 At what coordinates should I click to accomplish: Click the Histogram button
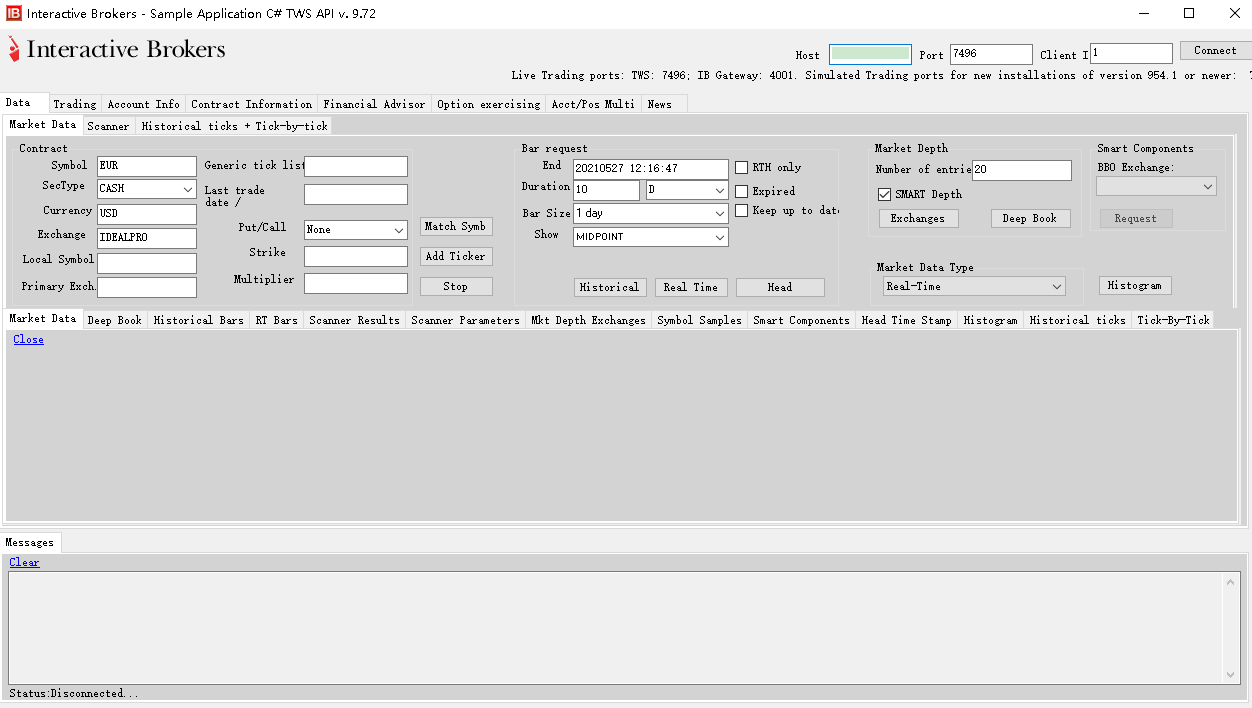click(x=1135, y=286)
